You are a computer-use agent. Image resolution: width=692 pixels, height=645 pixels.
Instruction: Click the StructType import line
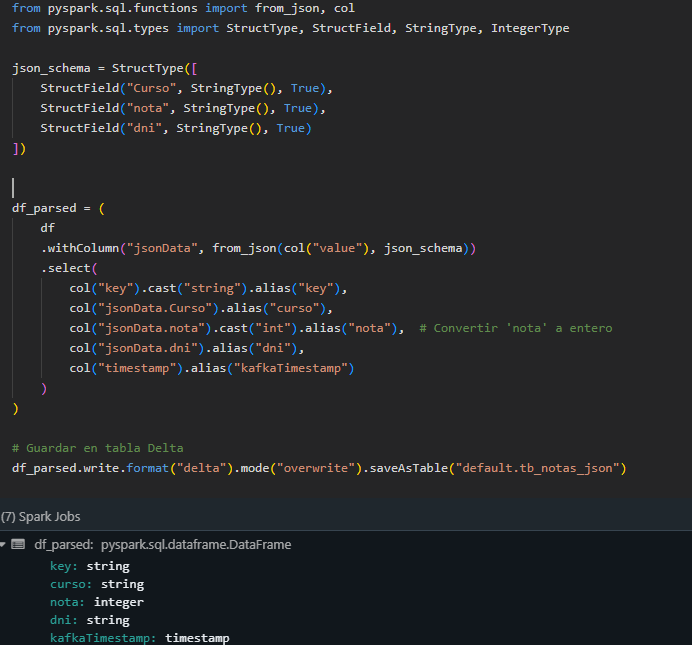pyautogui.click(x=290, y=28)
